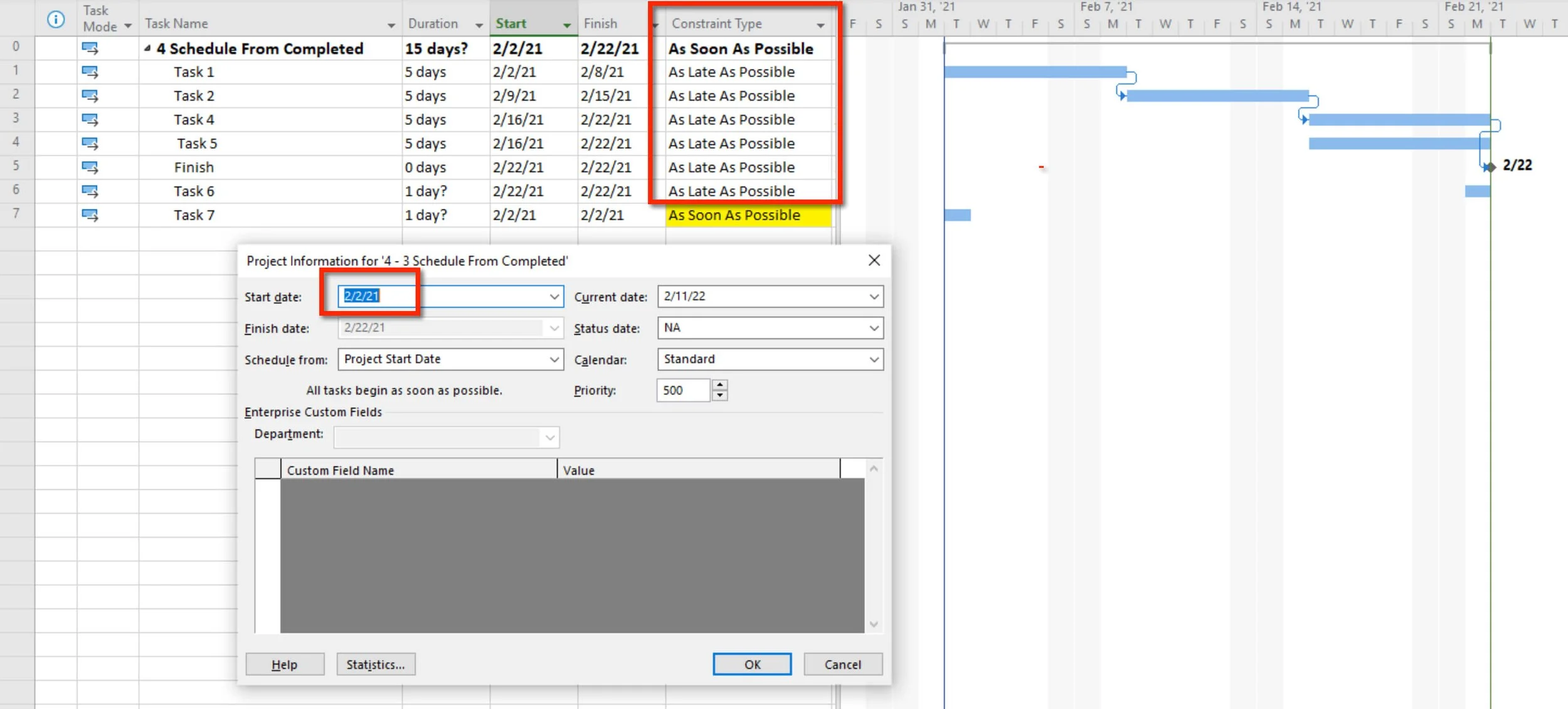The width and height of the screenshot is (1568, 709).
Task: Expand the Status date dropdown
Action: [x=874, y=328]
